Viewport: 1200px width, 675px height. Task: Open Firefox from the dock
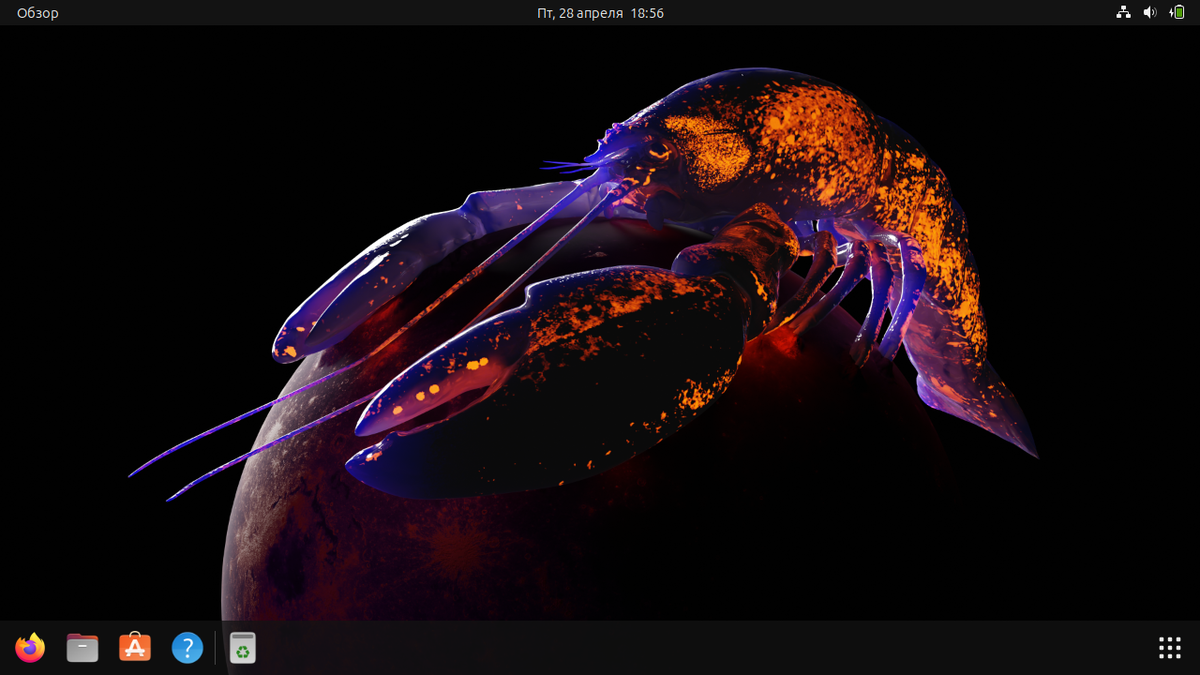point(30,648)
